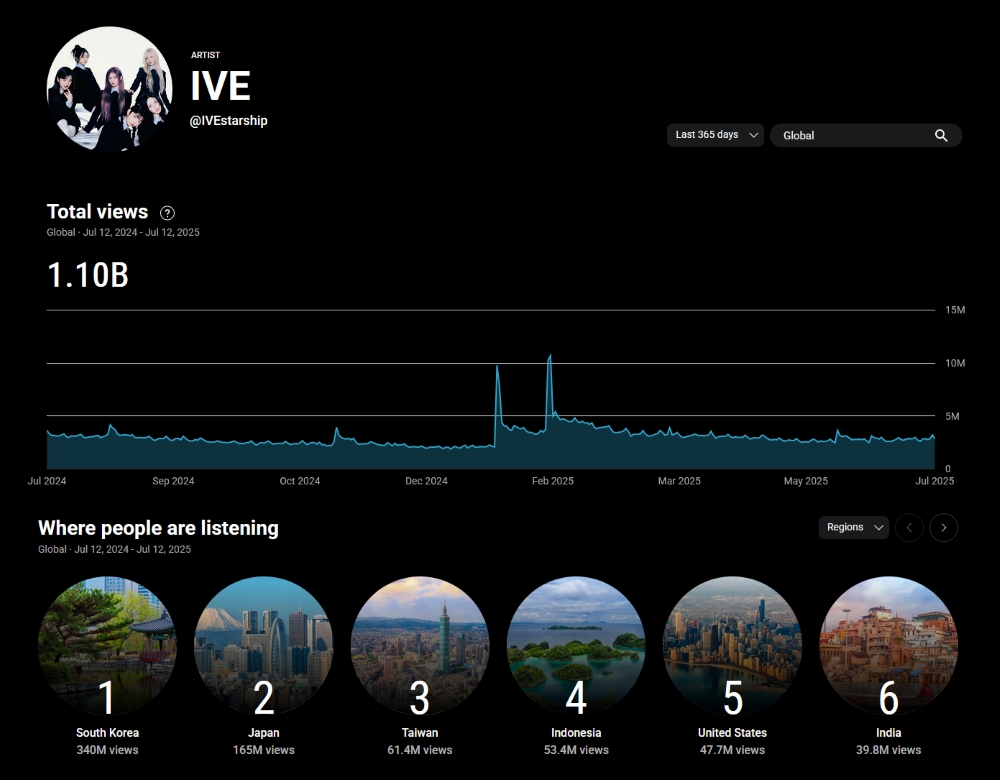The width and height of the screenshot is (1000, 780).
Task: Click the 340M views text
Action: coord(107,750)
